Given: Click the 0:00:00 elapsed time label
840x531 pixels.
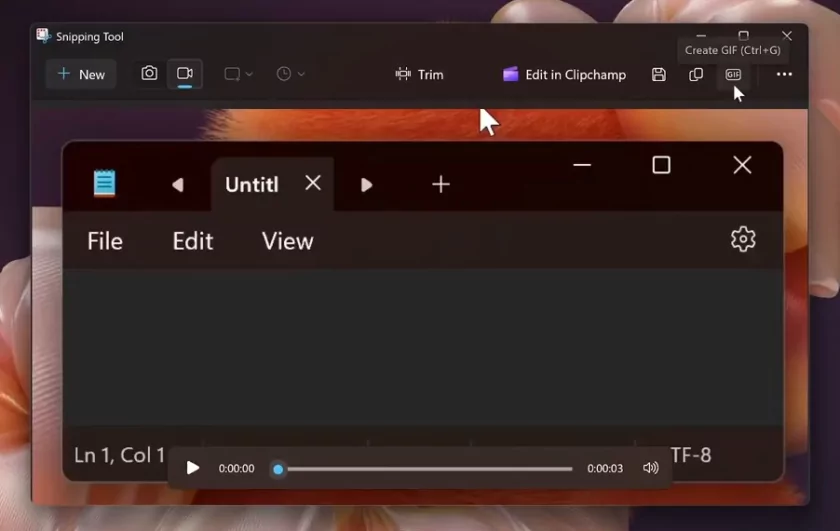Looking at the screenshot, I should [236, 468].
